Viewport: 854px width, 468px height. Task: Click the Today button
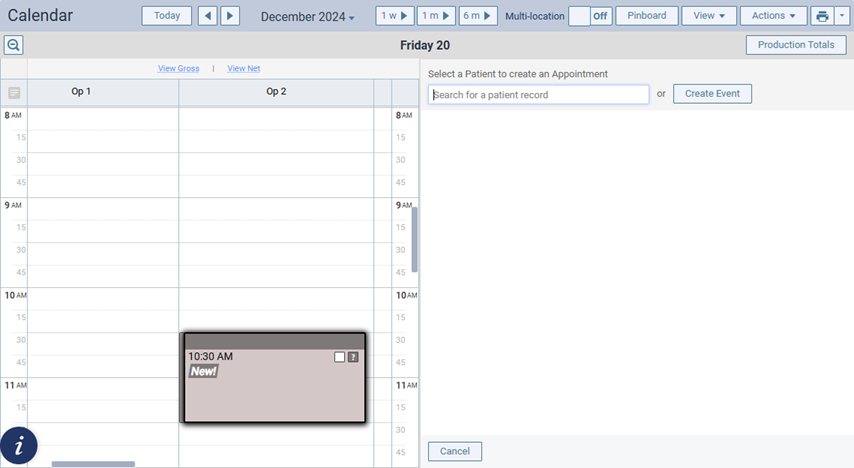pyautogui.click(x=167, y=16)
